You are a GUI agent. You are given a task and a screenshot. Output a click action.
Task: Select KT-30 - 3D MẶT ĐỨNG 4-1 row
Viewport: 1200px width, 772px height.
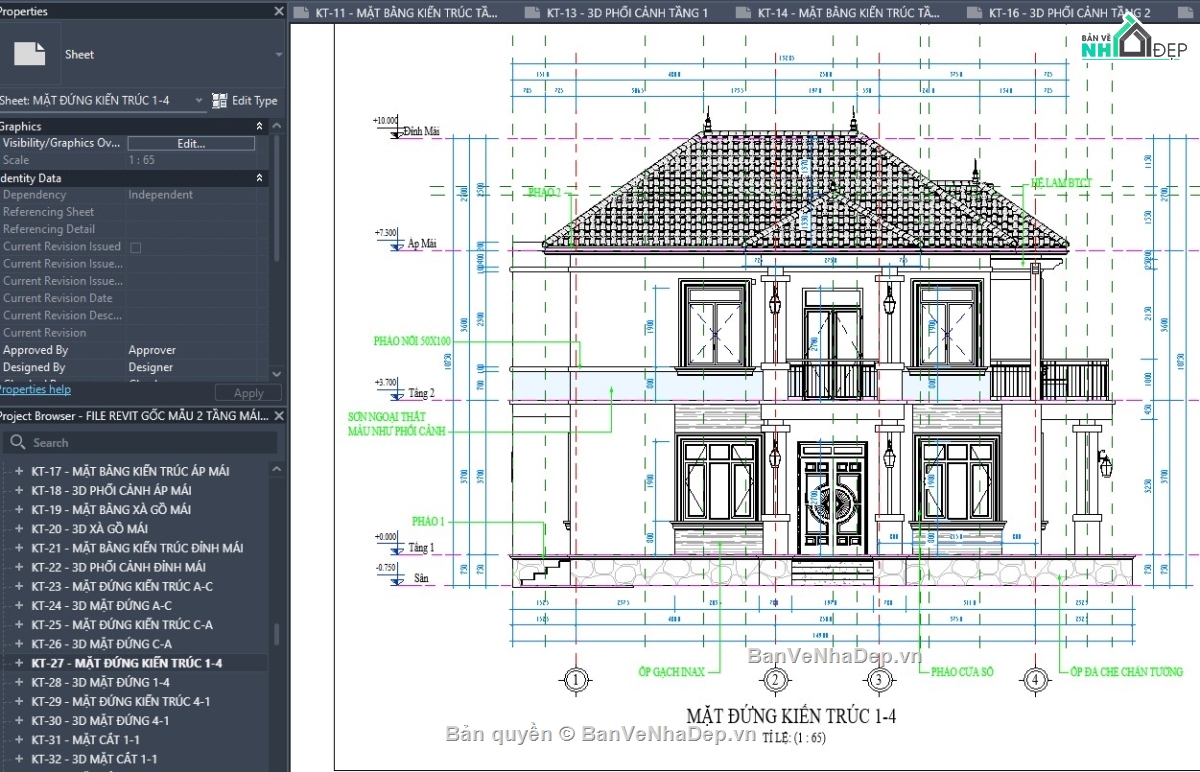(x=101, y=720)
